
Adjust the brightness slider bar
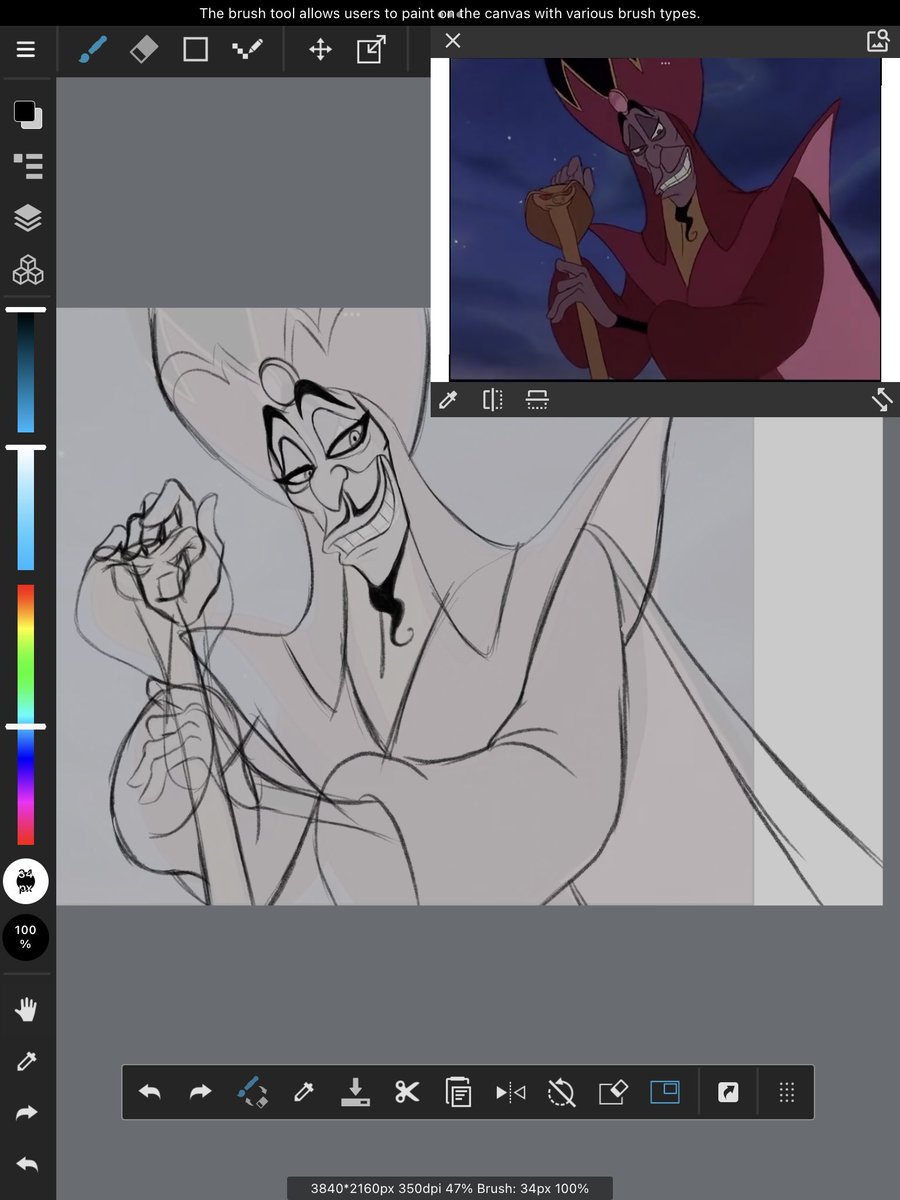point(26,509)
